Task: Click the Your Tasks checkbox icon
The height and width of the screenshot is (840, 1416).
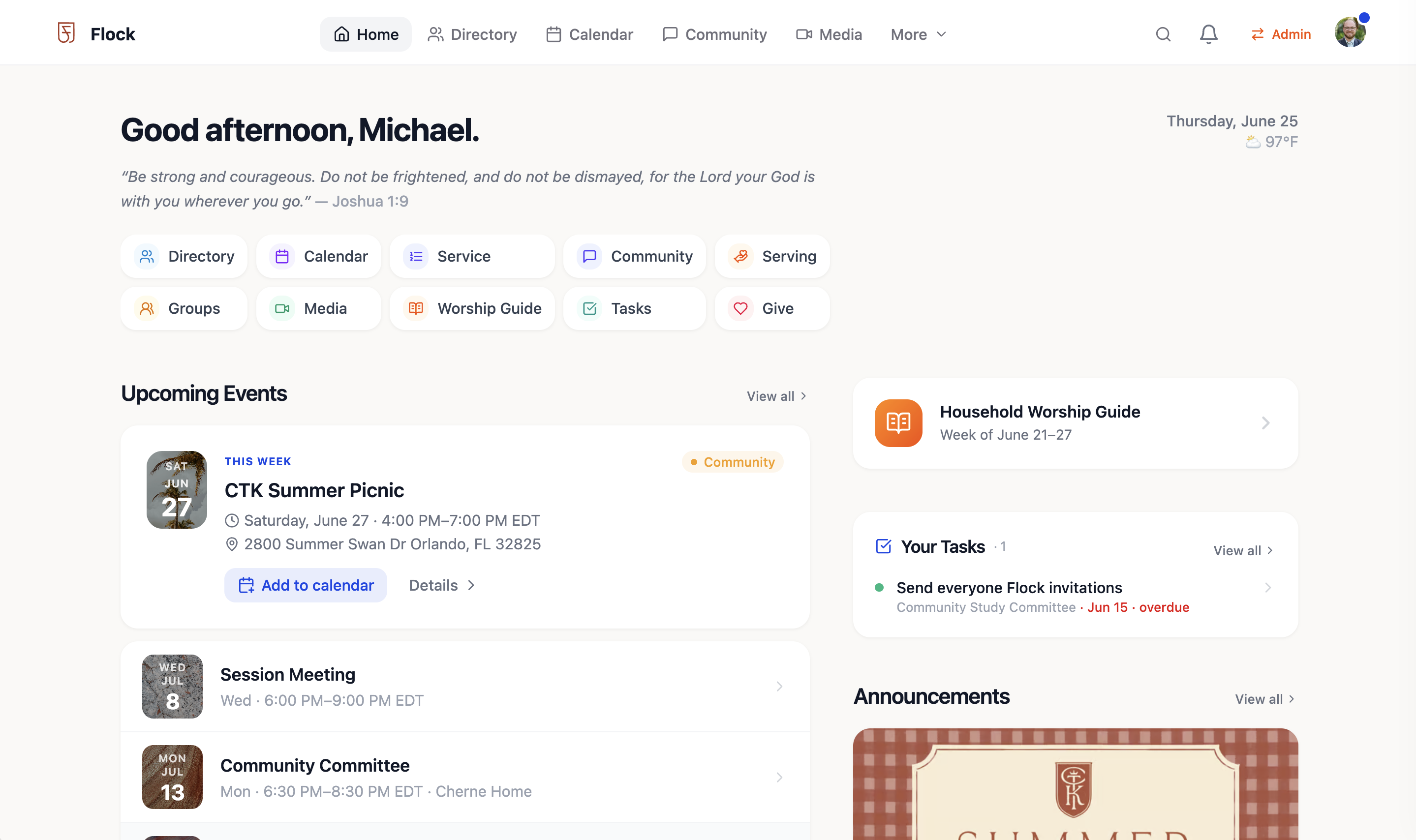Action: [x=883, y=546]
